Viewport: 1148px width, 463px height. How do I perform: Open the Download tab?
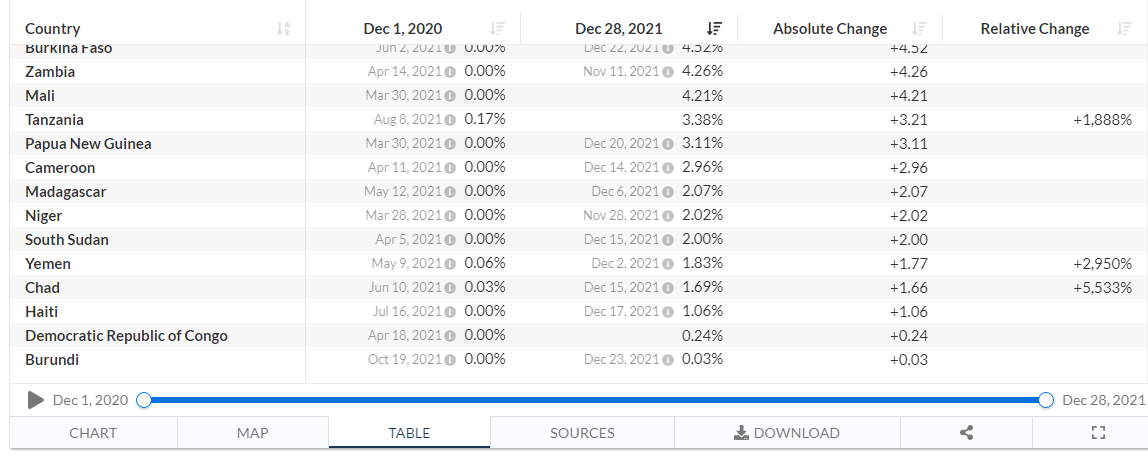[x=787, y=433]
